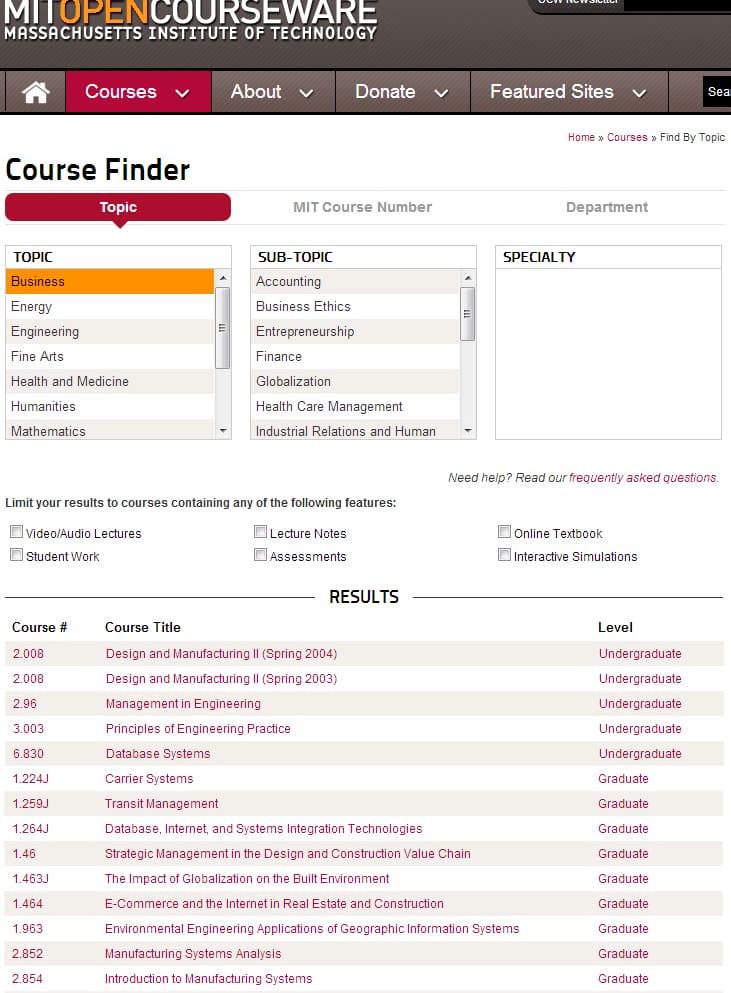This screenshot has height=993, width=731.
Task: Click Sub-Topic list scroll down arrow
Action: pyautogui.click(x=467, y=431)
